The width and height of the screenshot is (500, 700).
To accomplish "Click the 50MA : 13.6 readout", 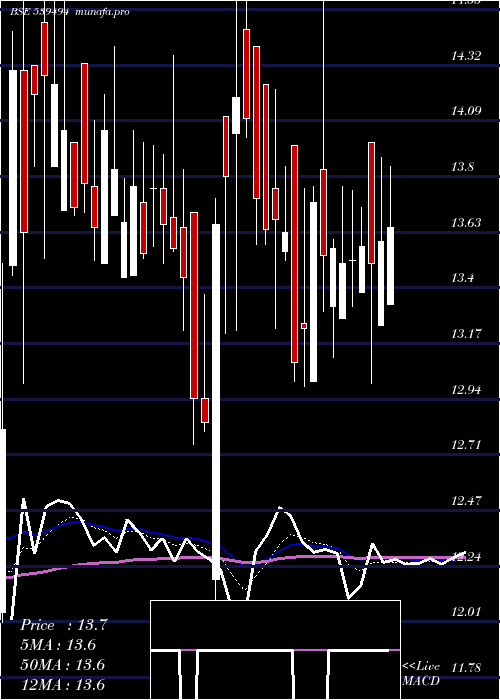I will coord(62,665).
